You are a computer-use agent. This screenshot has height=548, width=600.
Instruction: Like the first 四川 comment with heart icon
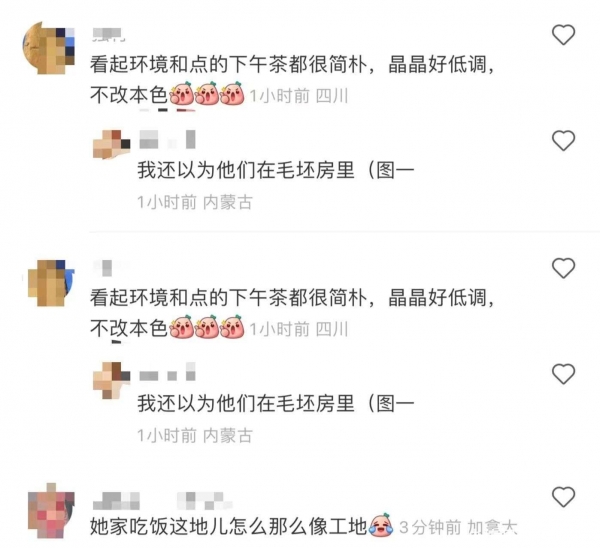point(563,34)
